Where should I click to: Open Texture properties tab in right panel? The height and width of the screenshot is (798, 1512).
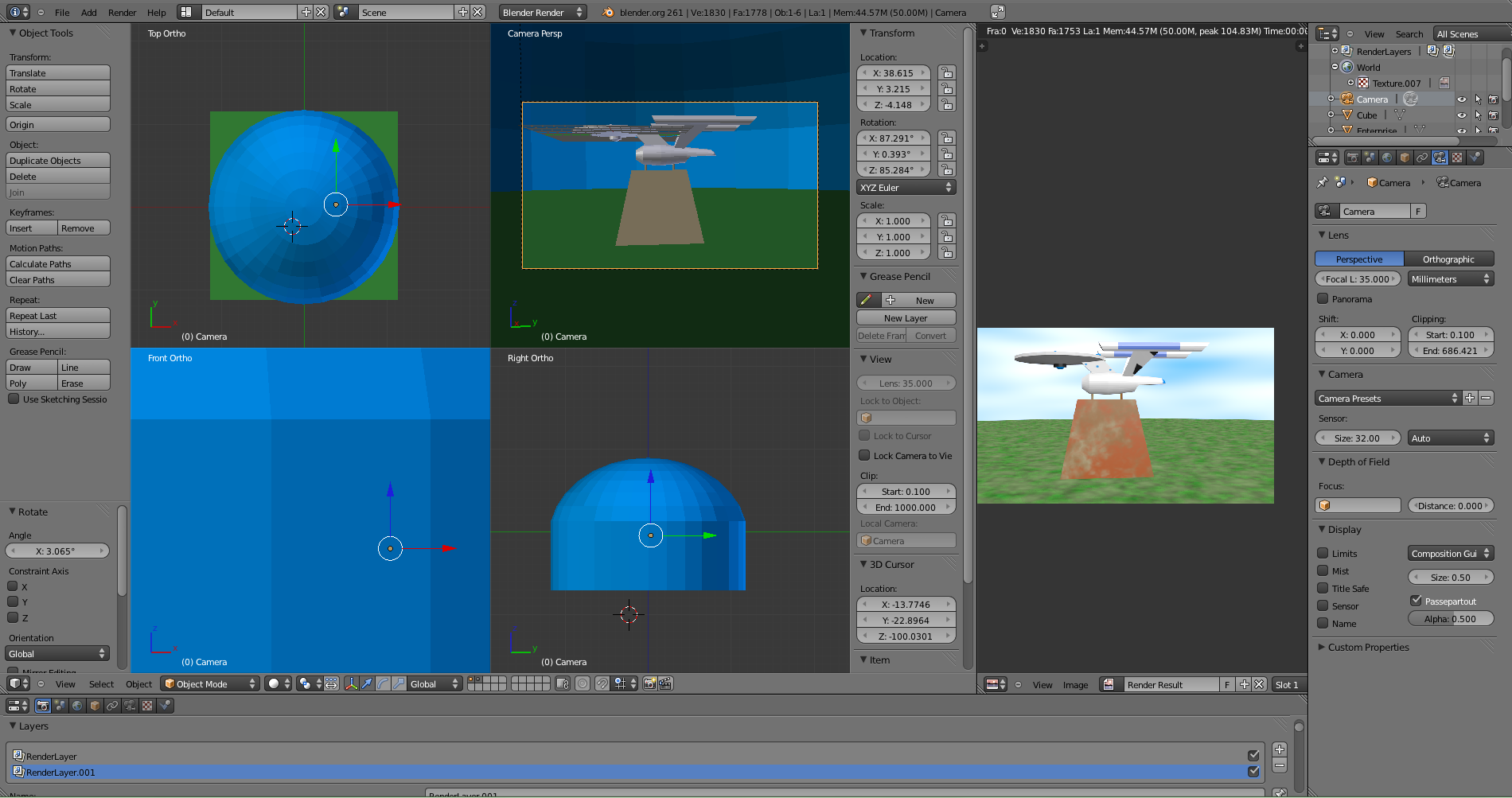pyautogui.click(x=1457, y=158)
